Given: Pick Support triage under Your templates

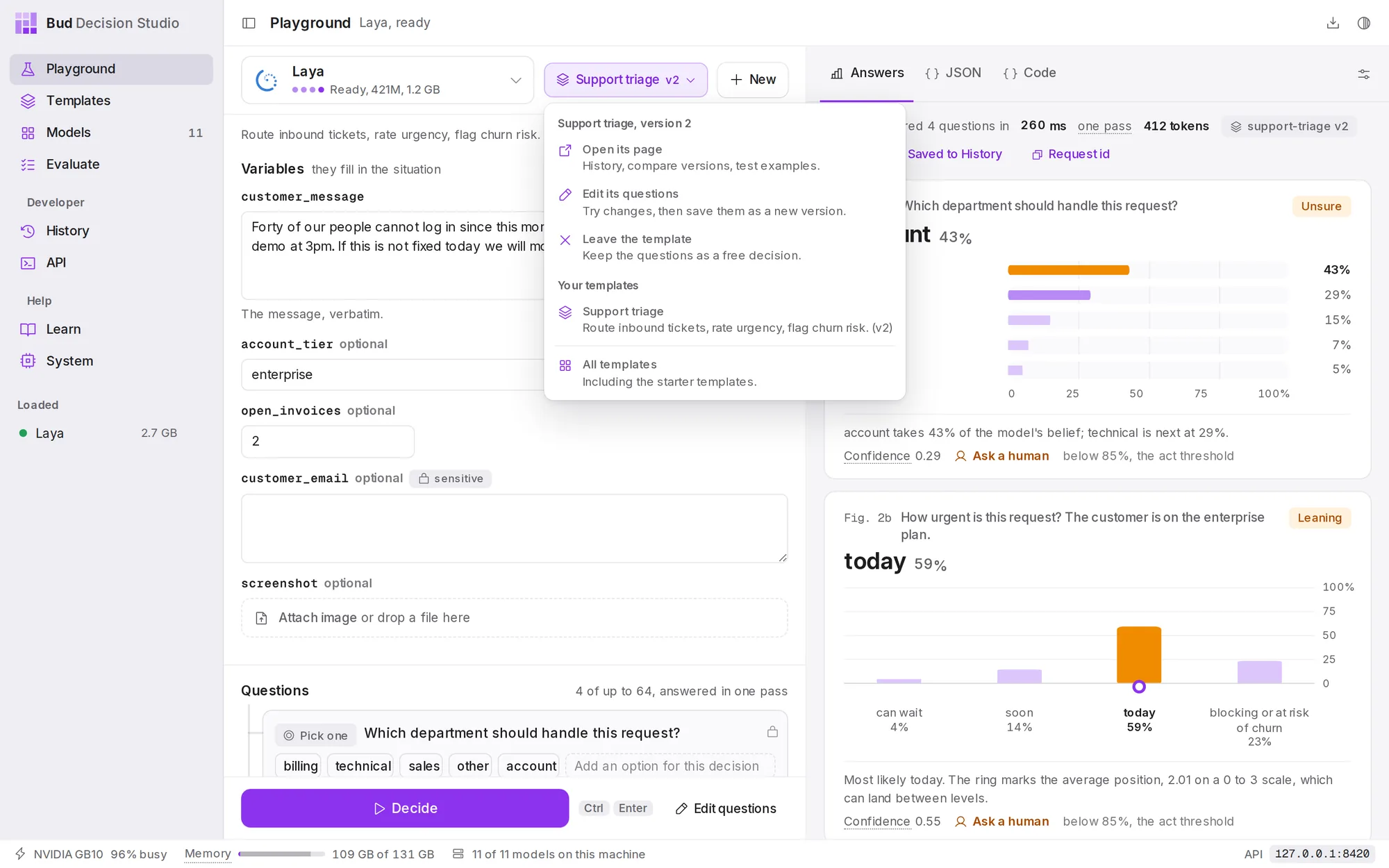Looking at the screenshot, I should point(724,319).
